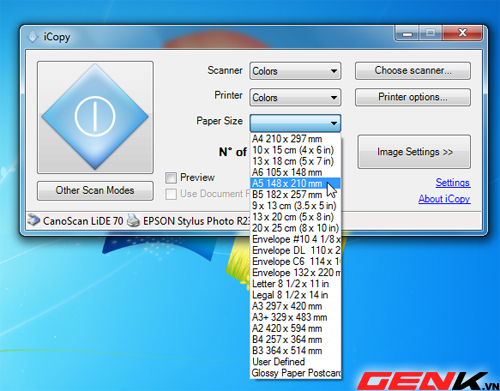Enable the Preview checkbox
The width and height of the screenshot is (500, 391).
click(171, 178)
